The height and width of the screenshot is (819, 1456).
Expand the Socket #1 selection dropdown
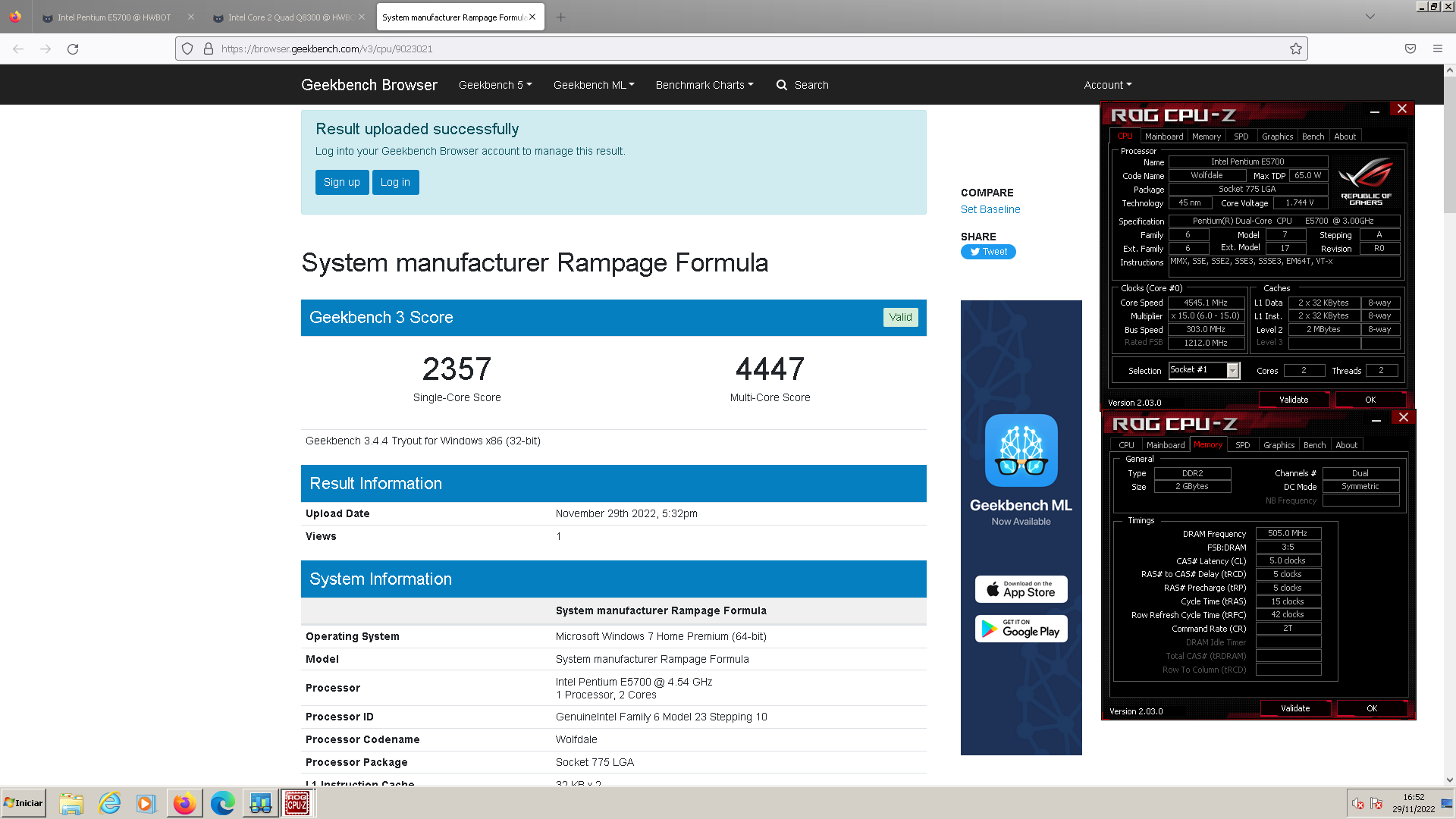(1233, 370)
